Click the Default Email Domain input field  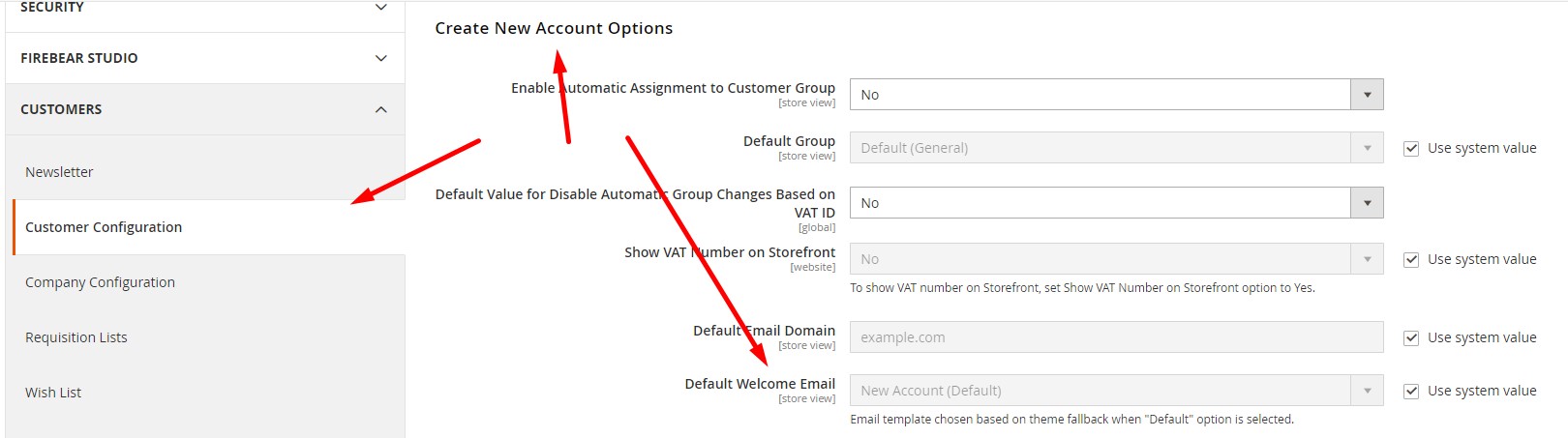coord(1115,337)
